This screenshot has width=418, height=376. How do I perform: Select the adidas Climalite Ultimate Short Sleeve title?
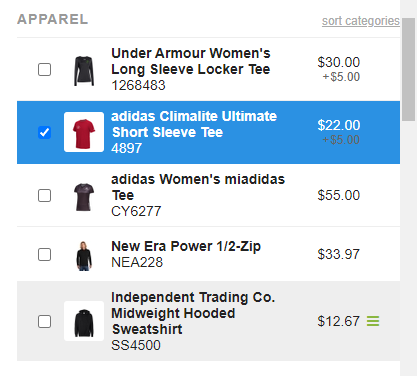coord(194,124)
